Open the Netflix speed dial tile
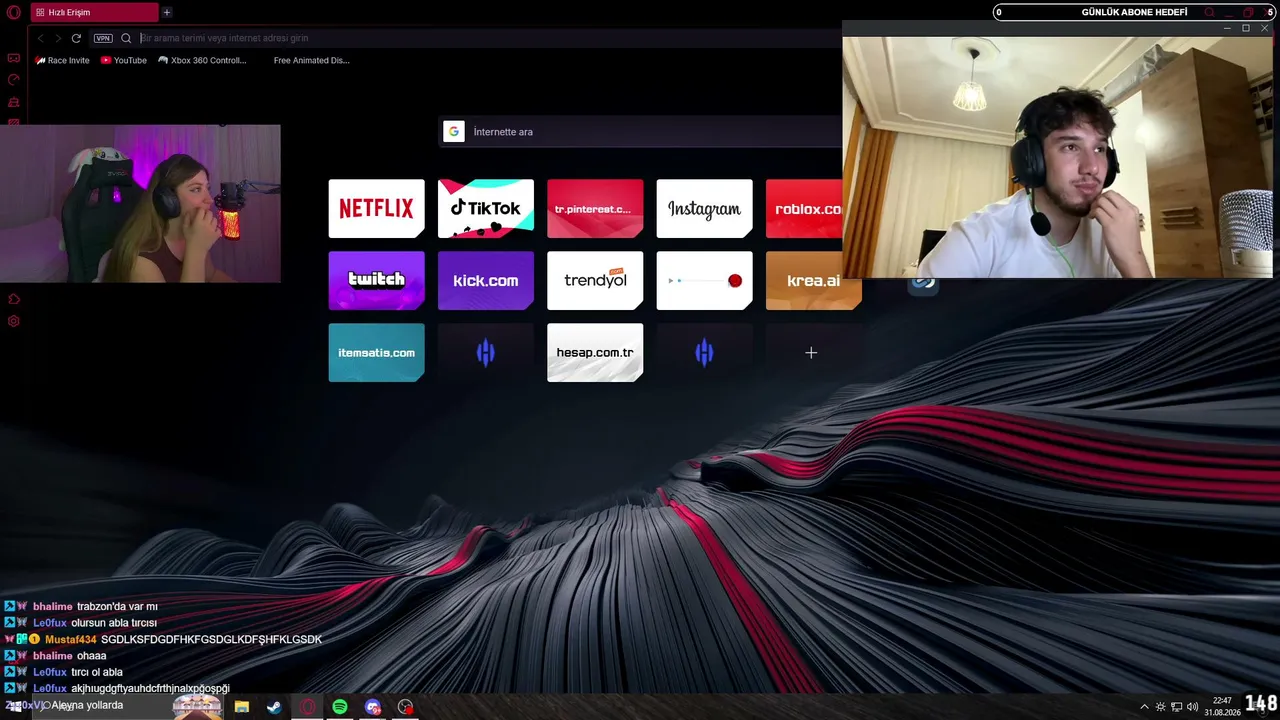The image size is (1280, 720). tap(376, 208)
